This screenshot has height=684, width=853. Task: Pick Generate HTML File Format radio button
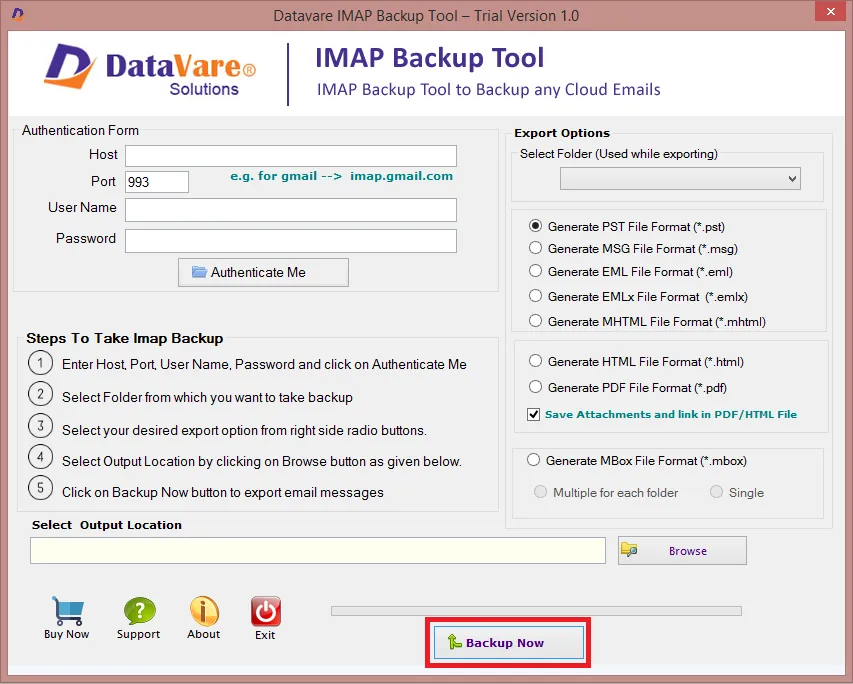535,361
